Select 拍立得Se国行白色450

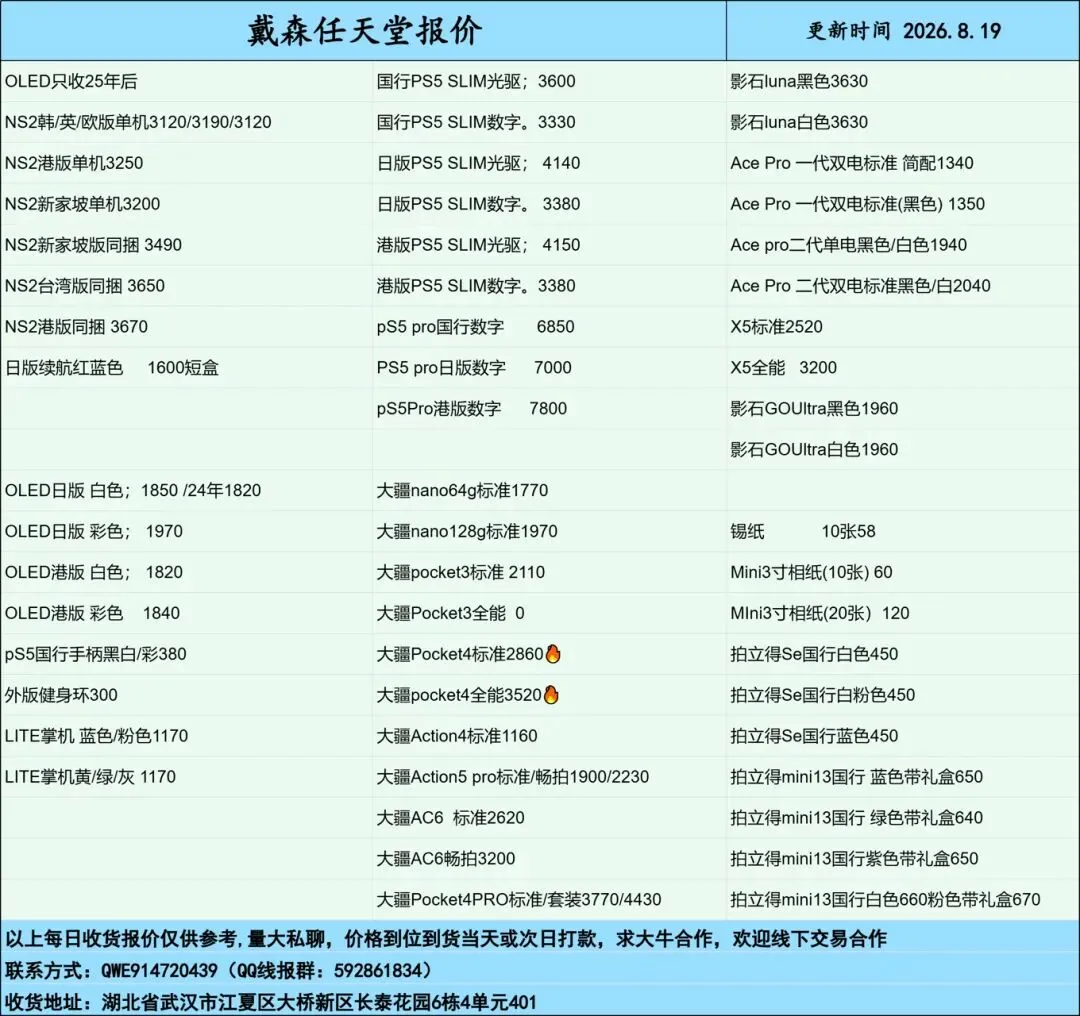pyautogui.click(x=814, y=654)
